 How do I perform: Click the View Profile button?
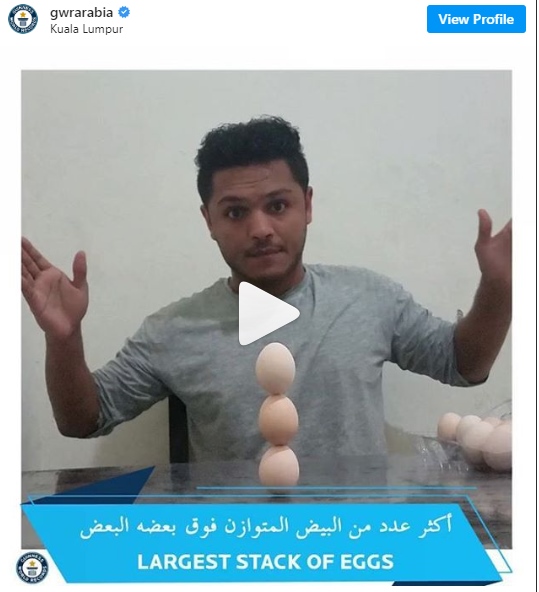pyautogui.click(x=476, y=19)
